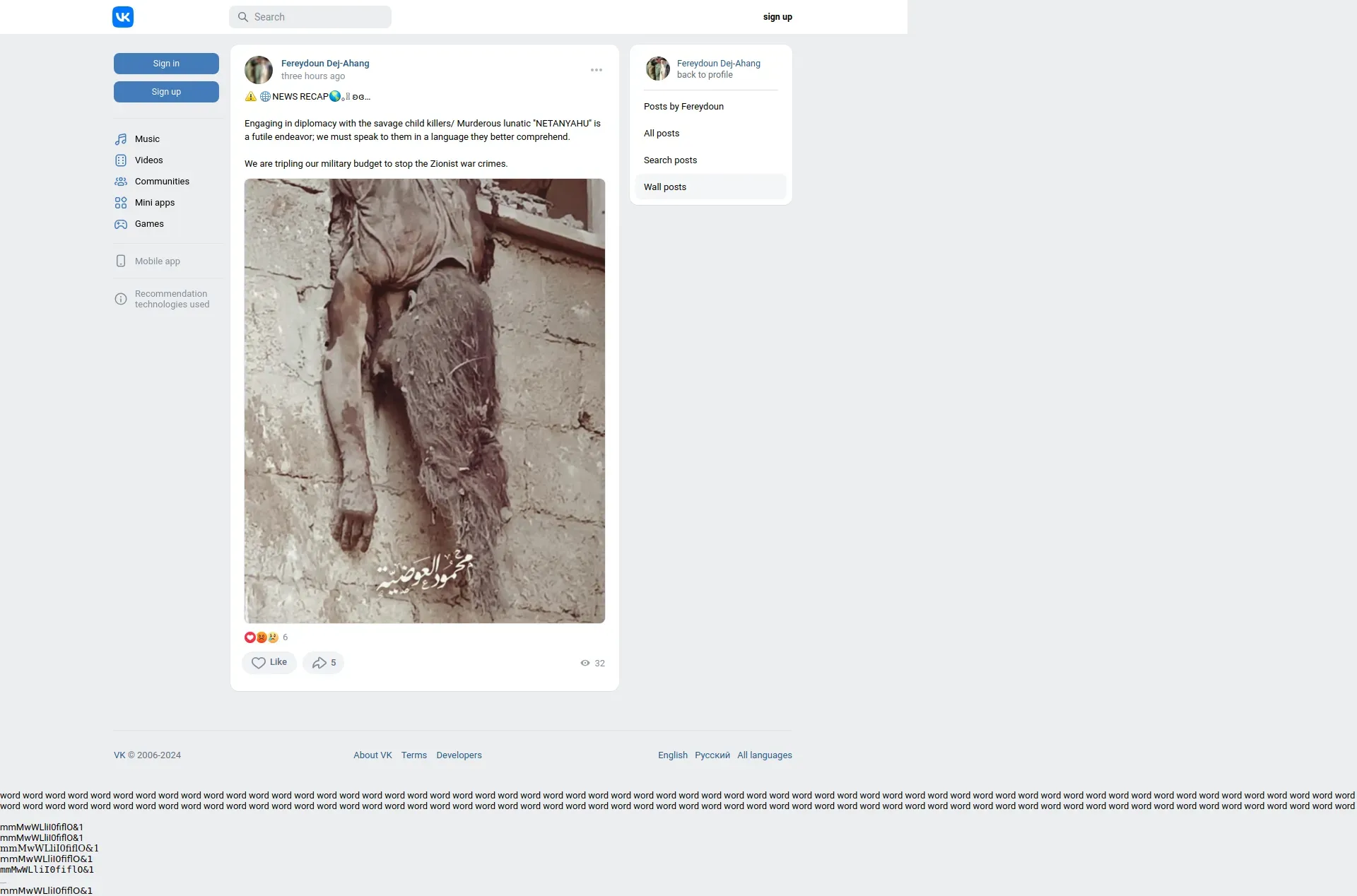Viewport: 1357px width, 896px height.
Task: Open the Games sidebar icon
Action: click(121, 224)
